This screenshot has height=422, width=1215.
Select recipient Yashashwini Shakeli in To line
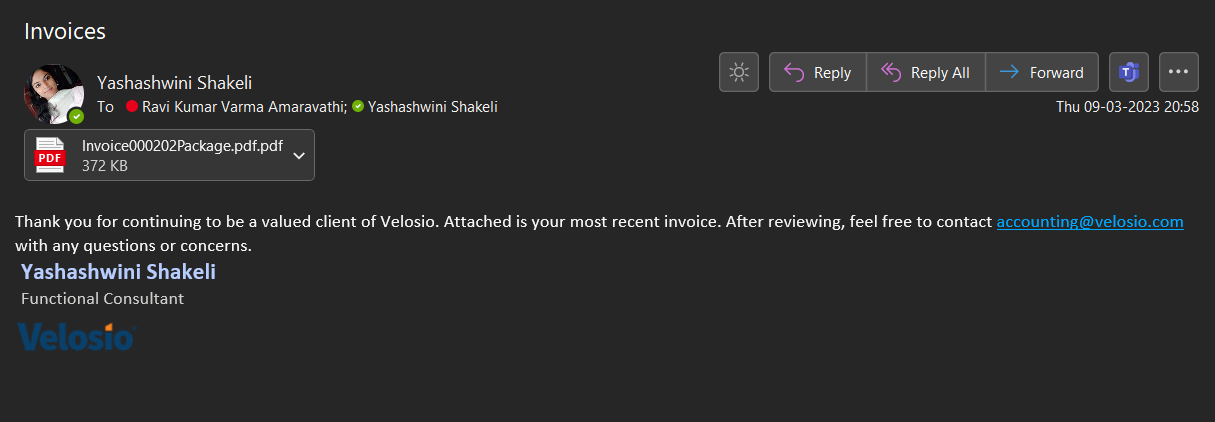coord(432,107)
